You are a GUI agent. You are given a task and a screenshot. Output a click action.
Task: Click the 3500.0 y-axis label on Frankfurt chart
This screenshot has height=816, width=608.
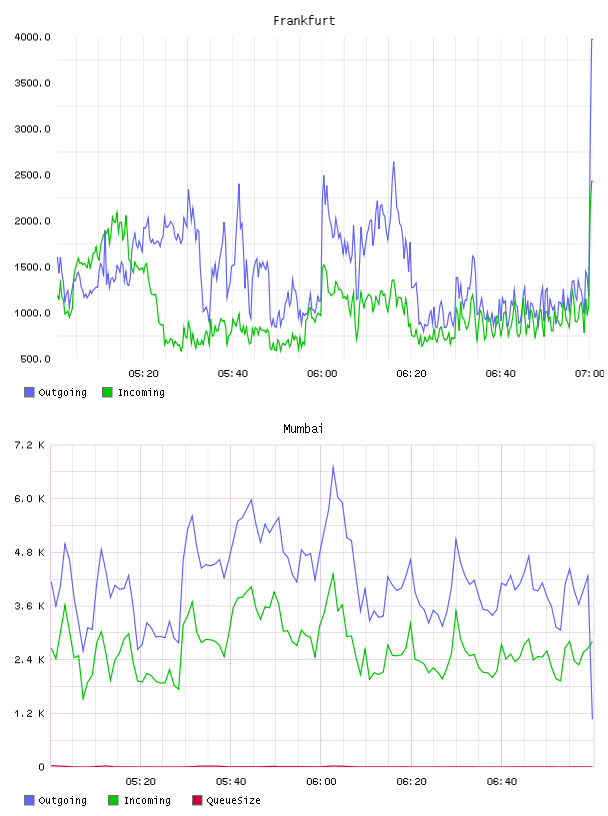pos(32,83)
